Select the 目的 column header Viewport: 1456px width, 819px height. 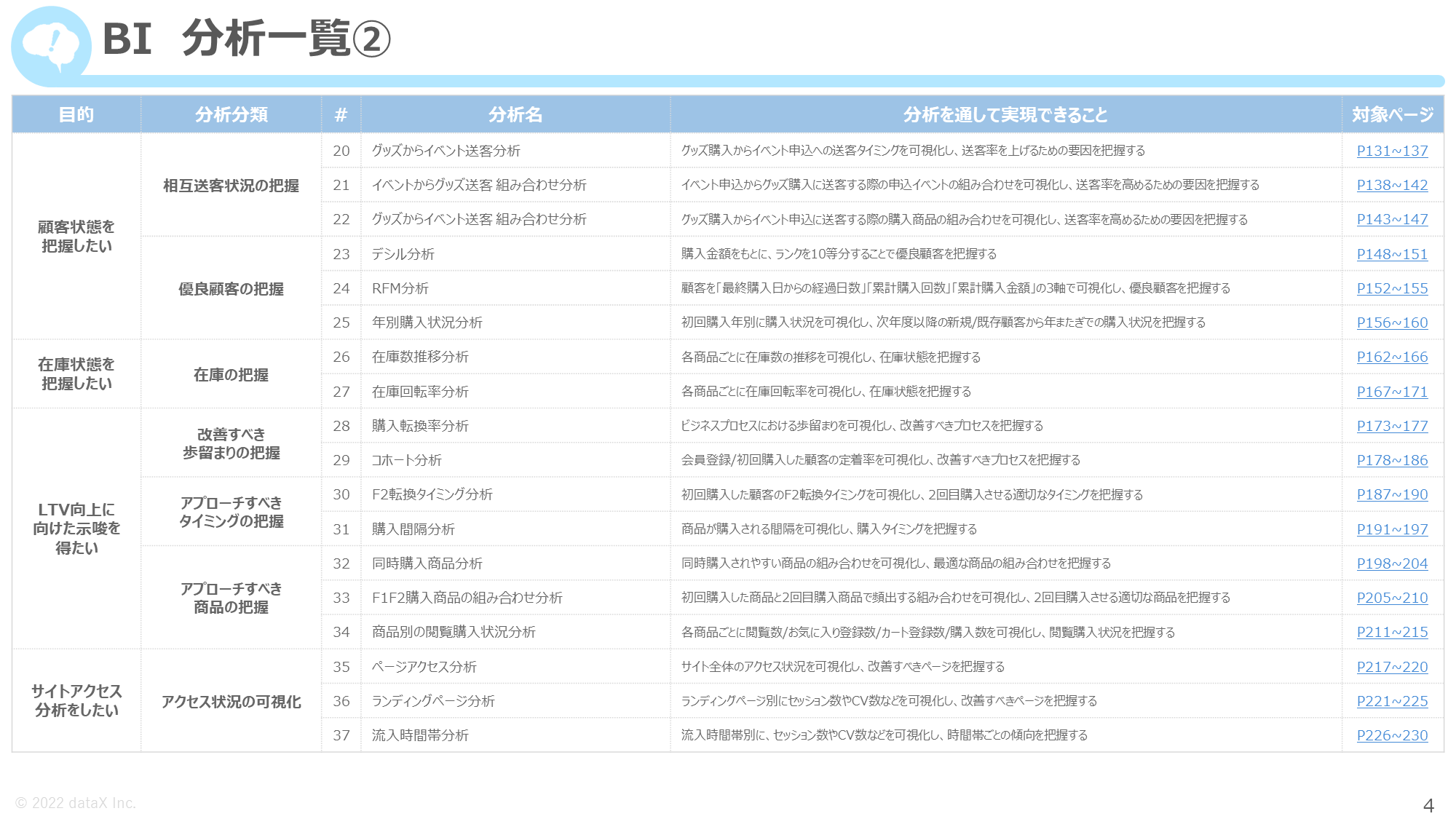tap(76, 114)
